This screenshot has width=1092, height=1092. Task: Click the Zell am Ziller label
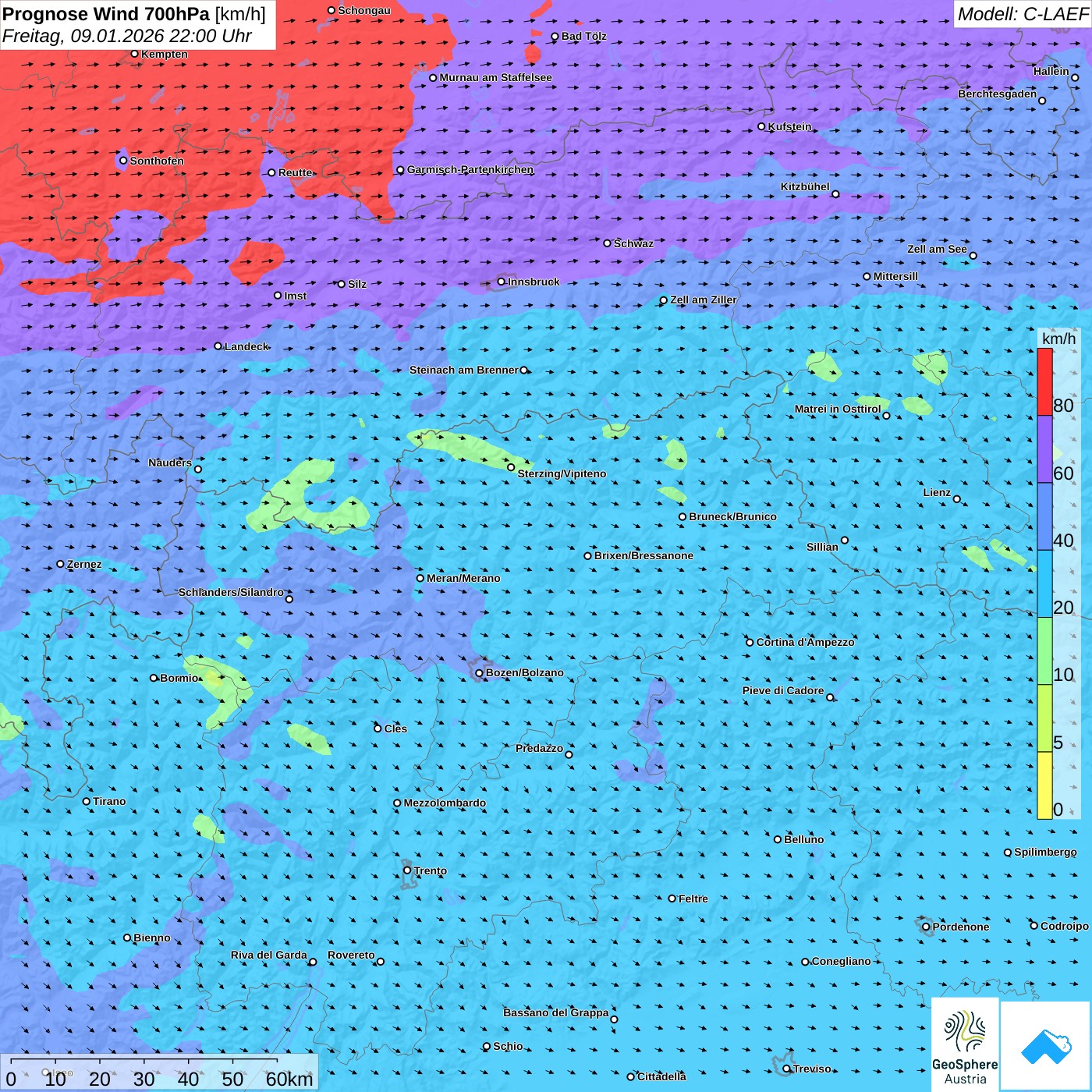click(x=704, y=300)
